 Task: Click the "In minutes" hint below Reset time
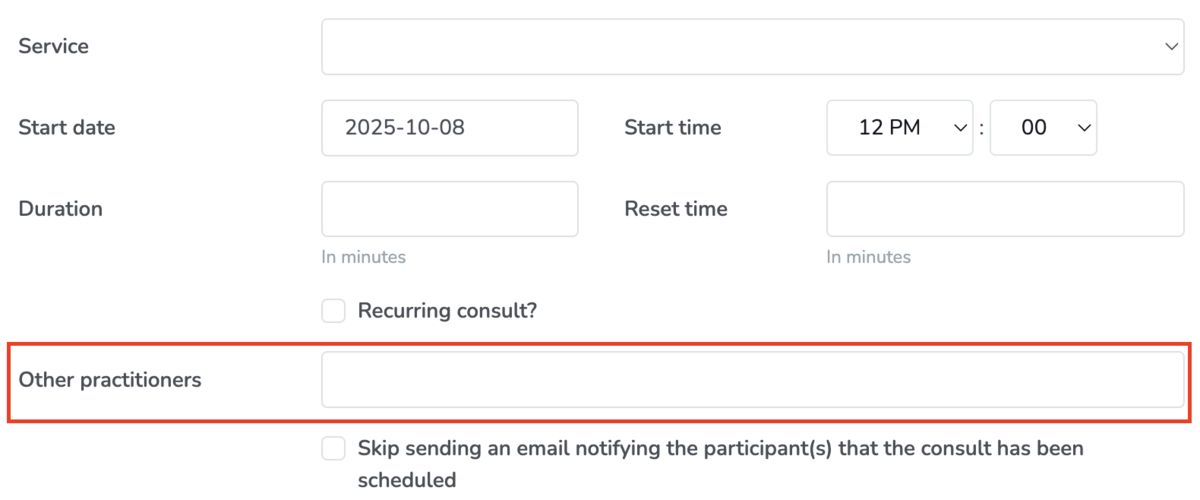[x=868, y=257]
